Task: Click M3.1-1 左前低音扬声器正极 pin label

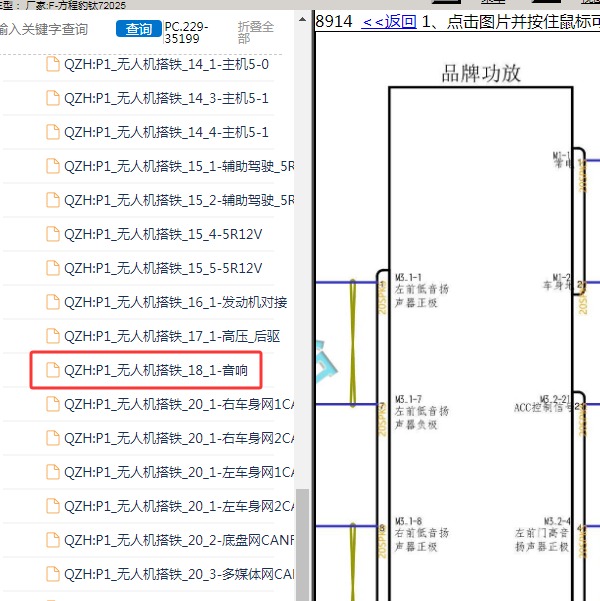Action: tap(421, 290)
